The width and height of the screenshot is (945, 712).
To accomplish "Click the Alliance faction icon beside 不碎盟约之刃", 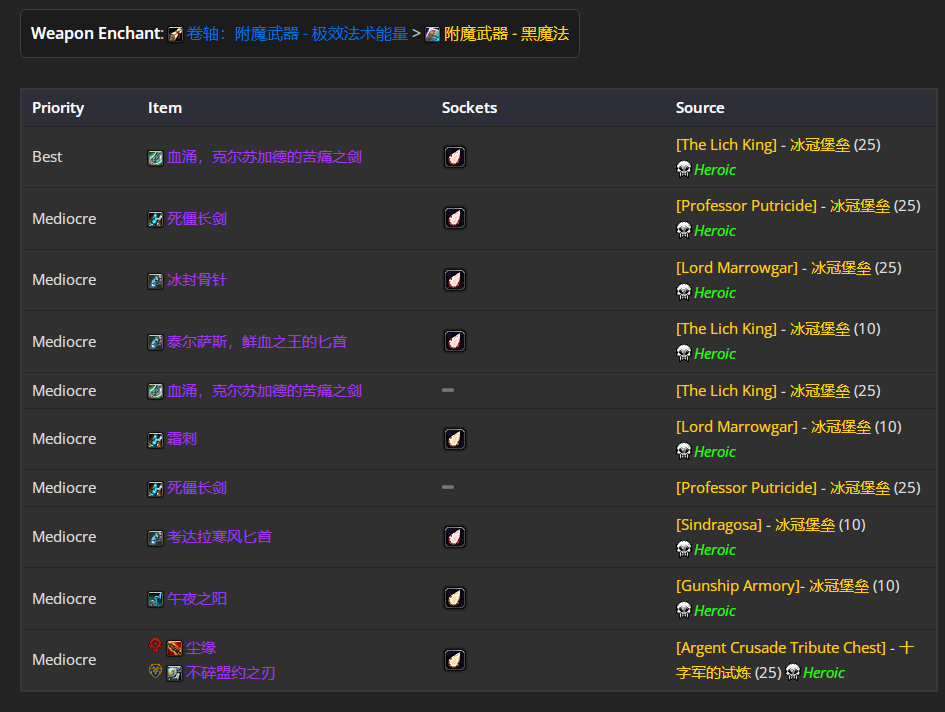I will click(x=155, y=673).
